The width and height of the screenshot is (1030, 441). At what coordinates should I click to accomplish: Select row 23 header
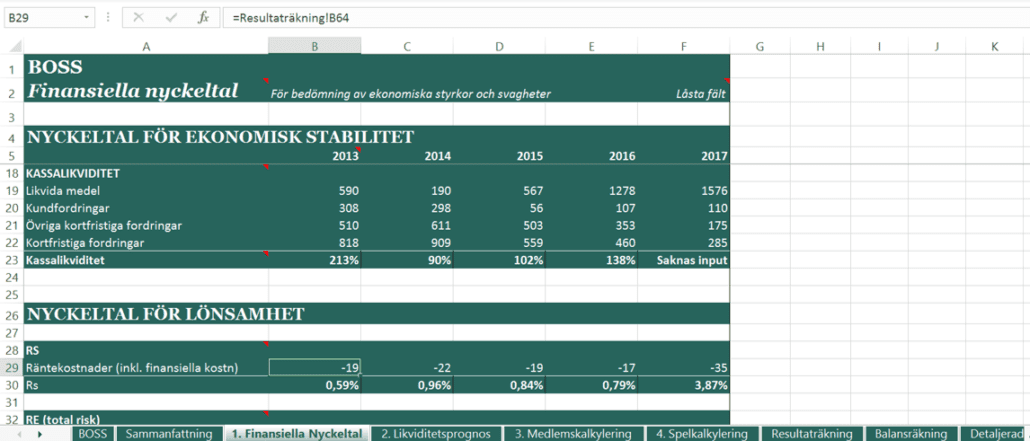point(12,260)
